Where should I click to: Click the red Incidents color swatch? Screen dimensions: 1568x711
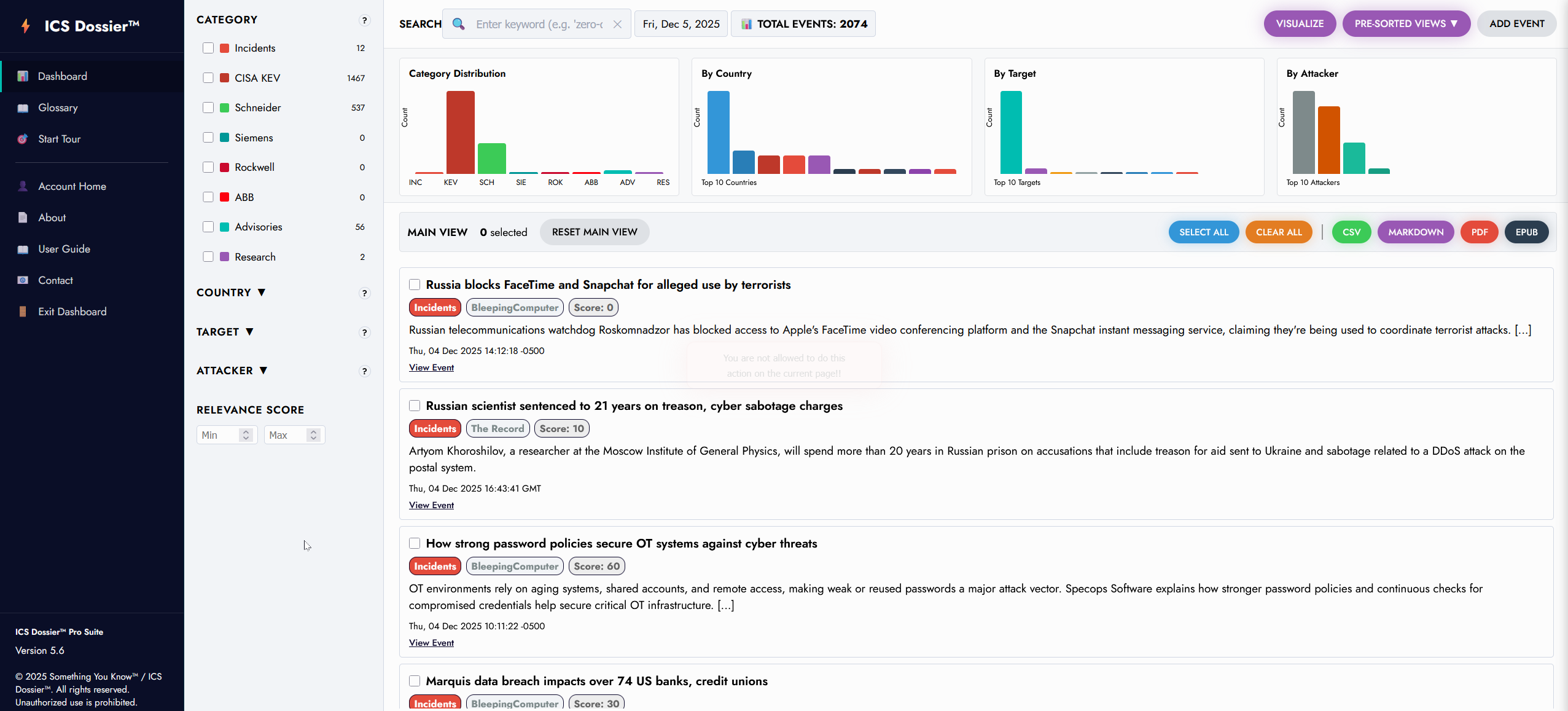click(225, 48)
